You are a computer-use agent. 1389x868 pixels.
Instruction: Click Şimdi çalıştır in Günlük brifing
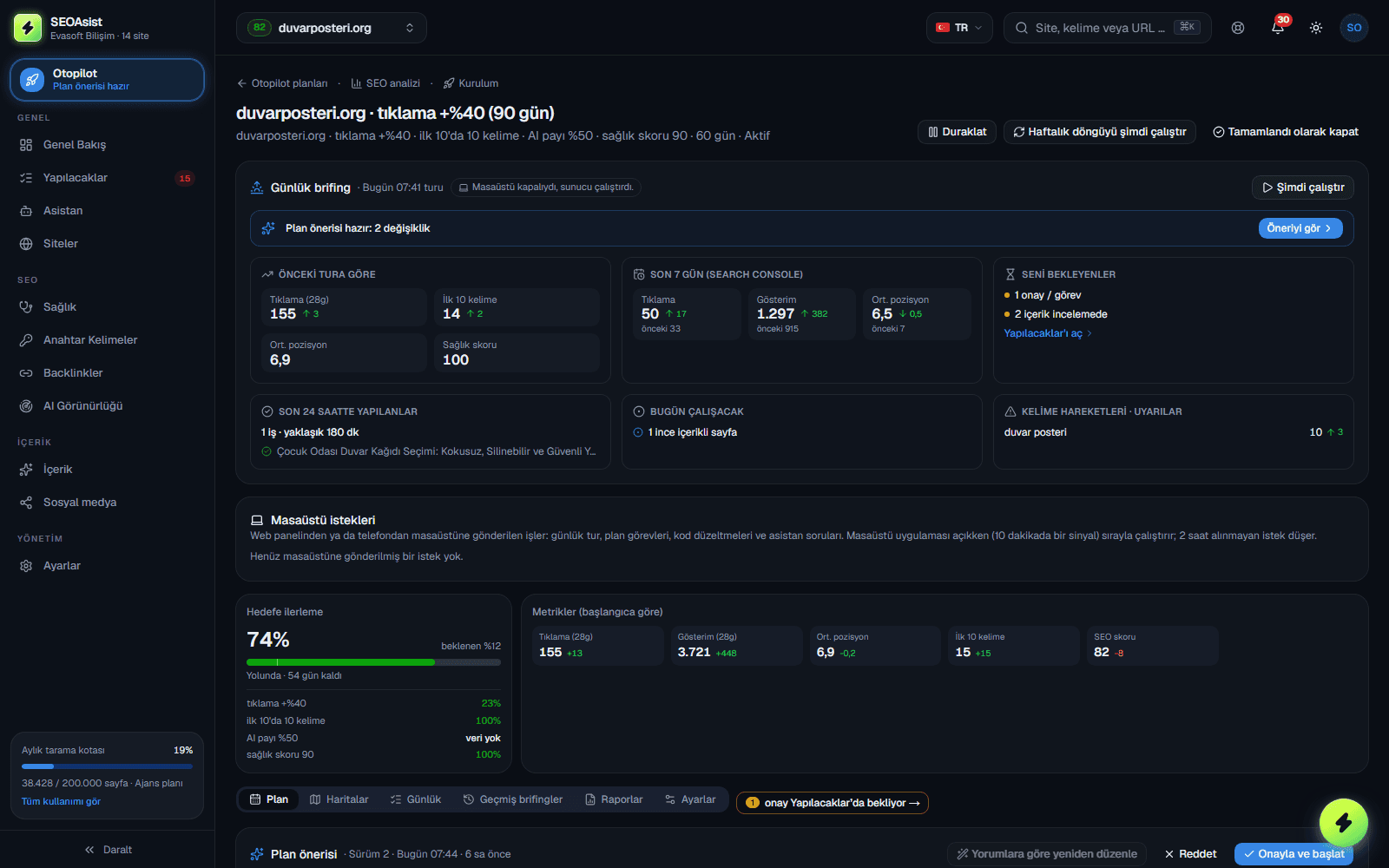coord(1303,187)
